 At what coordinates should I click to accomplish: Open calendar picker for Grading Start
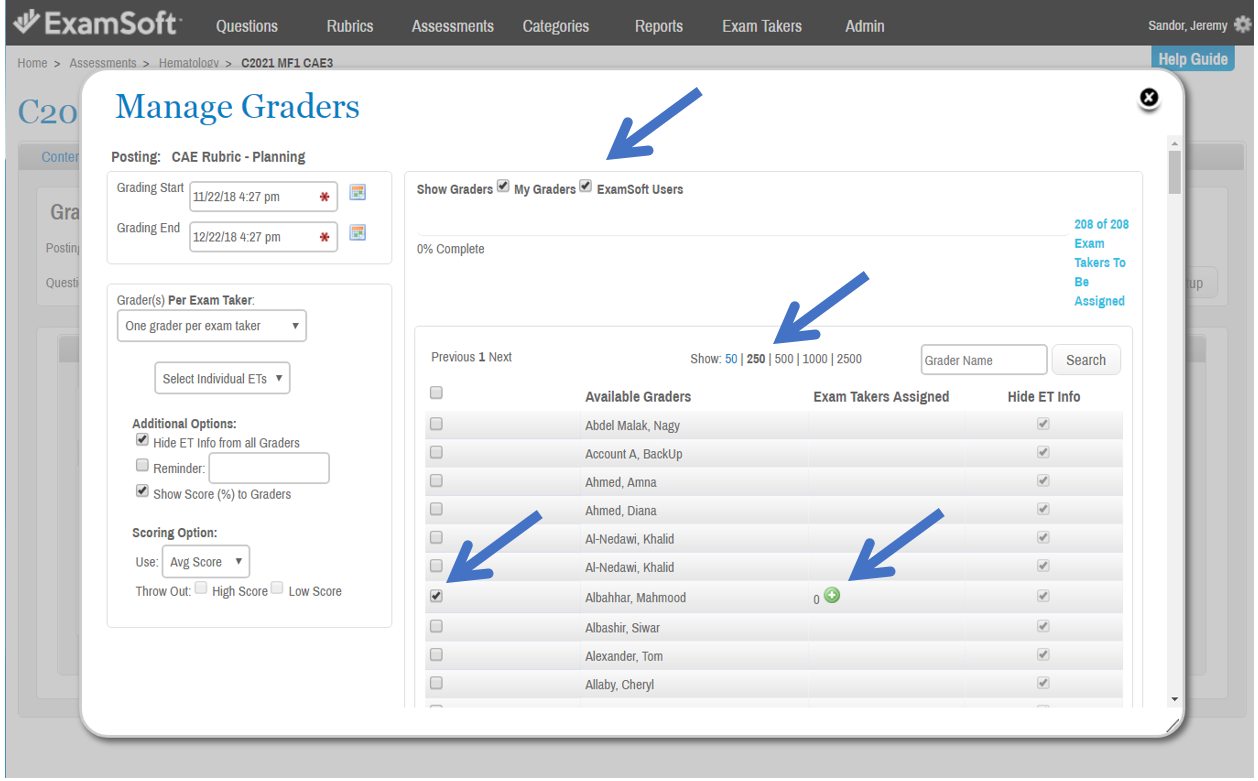pyautogui.click(x=357, y=192)
